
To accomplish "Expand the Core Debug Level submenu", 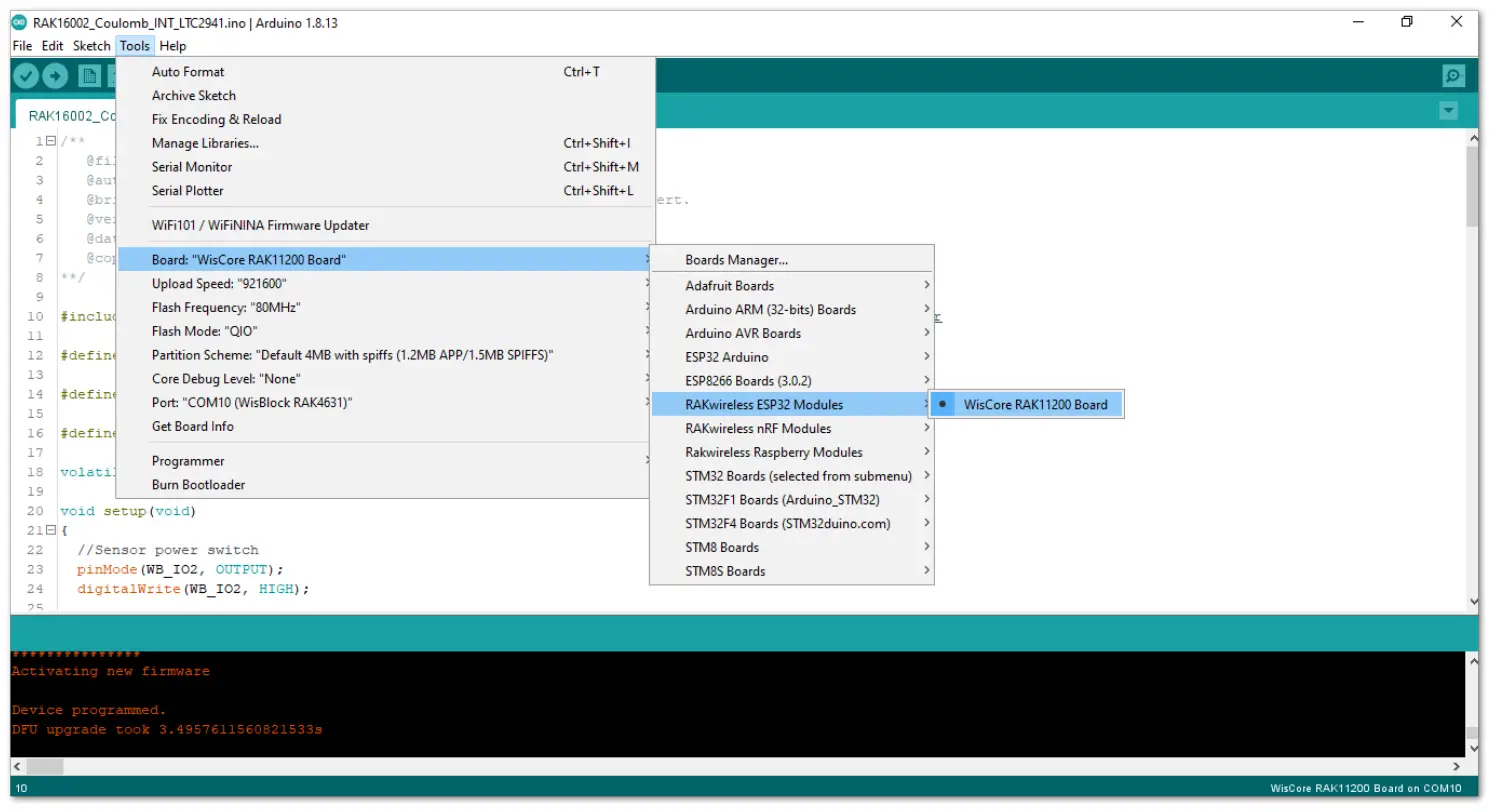I will 386,379.
